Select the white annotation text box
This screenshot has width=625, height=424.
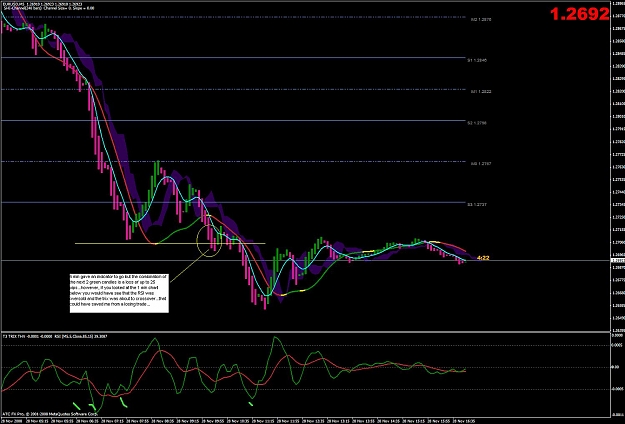[119, 293]
